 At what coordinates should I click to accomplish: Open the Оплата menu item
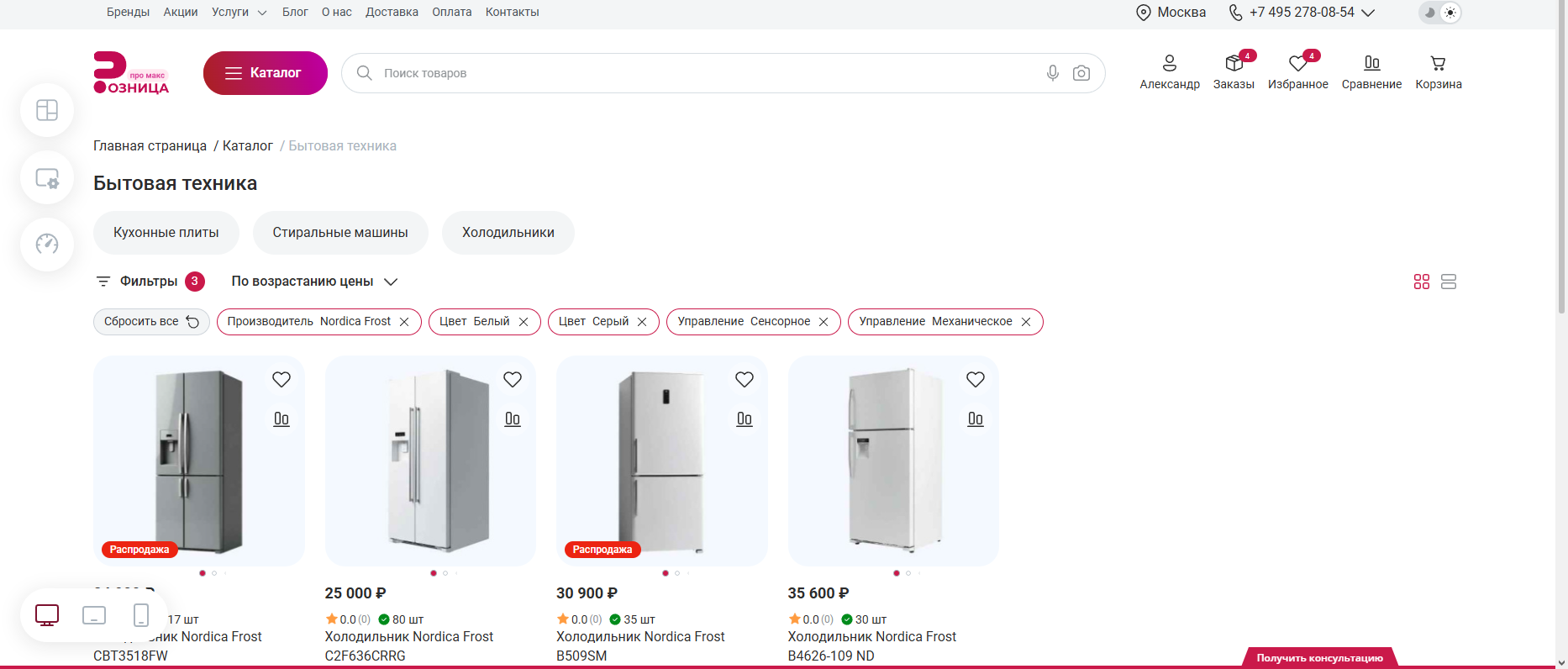pyautogui.click(x=452, y=13)
